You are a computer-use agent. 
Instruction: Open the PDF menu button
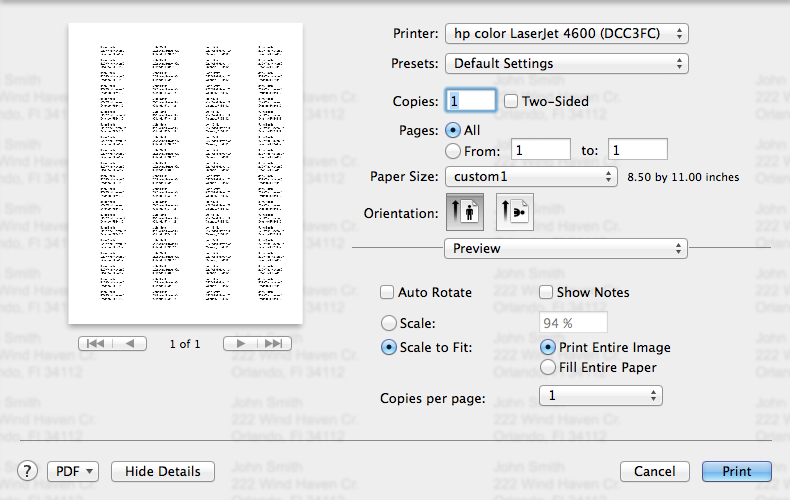(73, 471)
